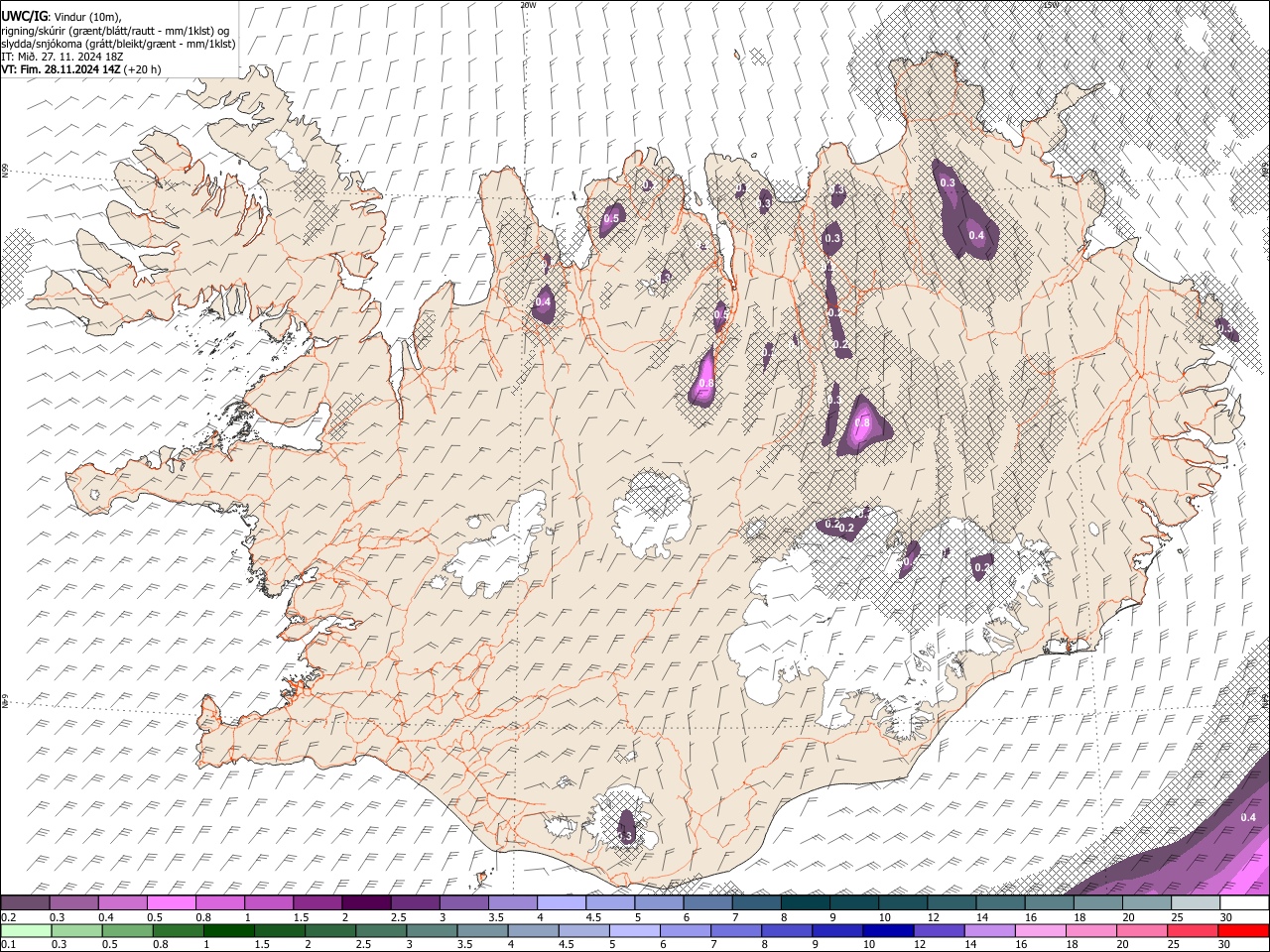Click the pale green rain swatch between 0.1 and 0.3
The height and width of the screenshot is (952, 1270).
tap(25, 931)
